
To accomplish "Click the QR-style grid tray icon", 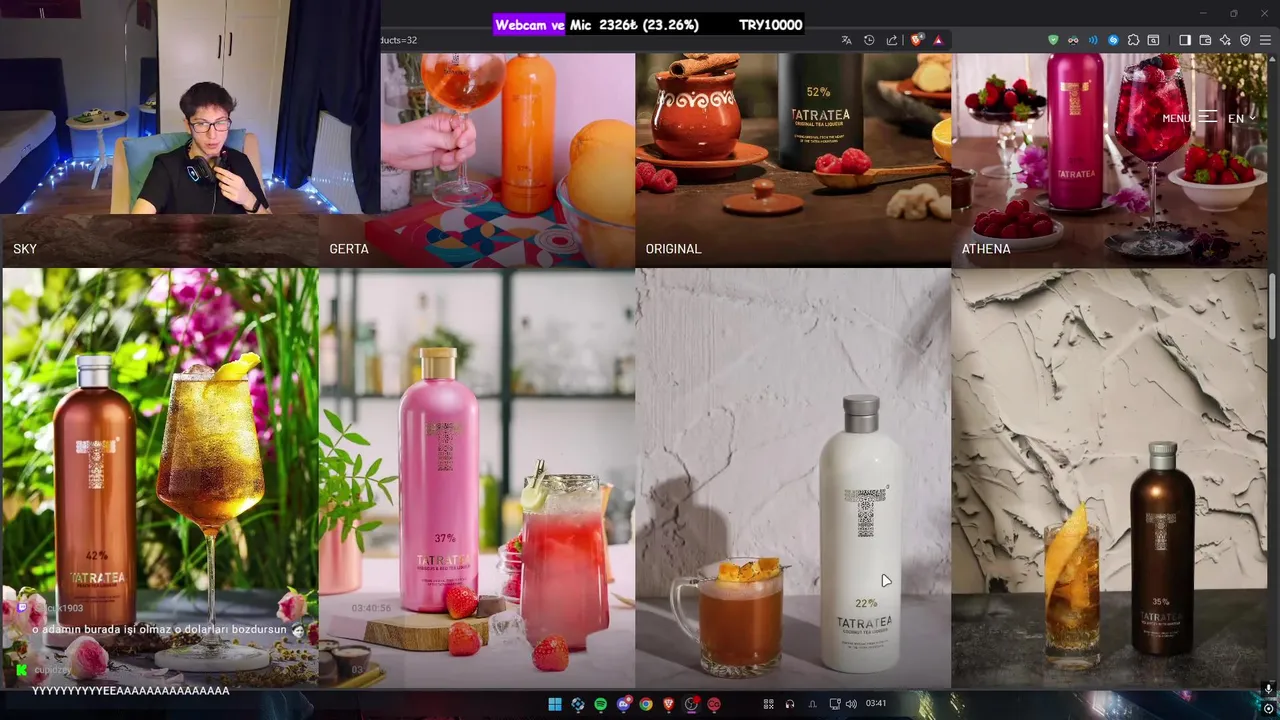I will pyautogui.click(x=768, y=704).
